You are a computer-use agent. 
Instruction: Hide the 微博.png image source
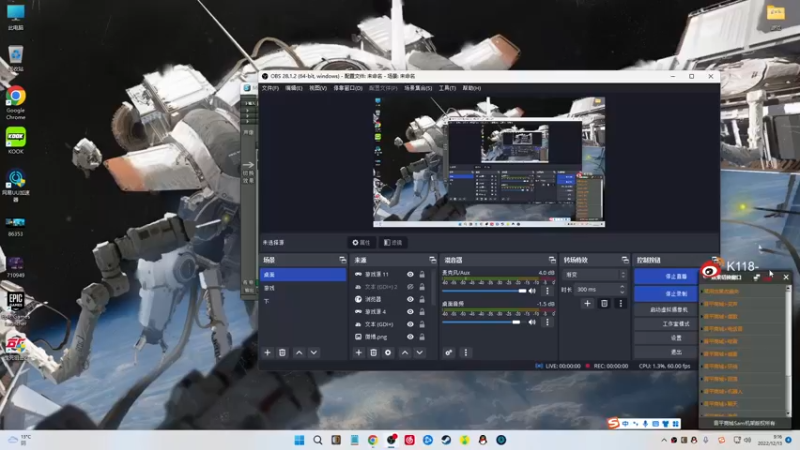tap(410, 337)
